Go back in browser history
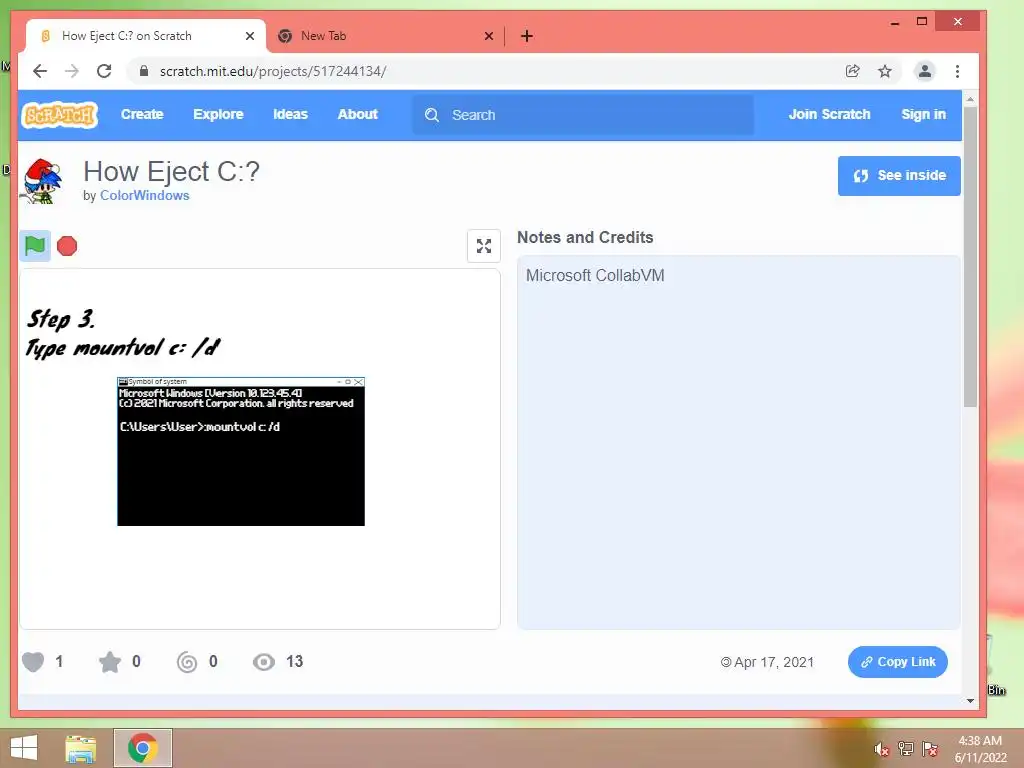The width and height of the screenshot is (1024, 768). pos(40,71)
